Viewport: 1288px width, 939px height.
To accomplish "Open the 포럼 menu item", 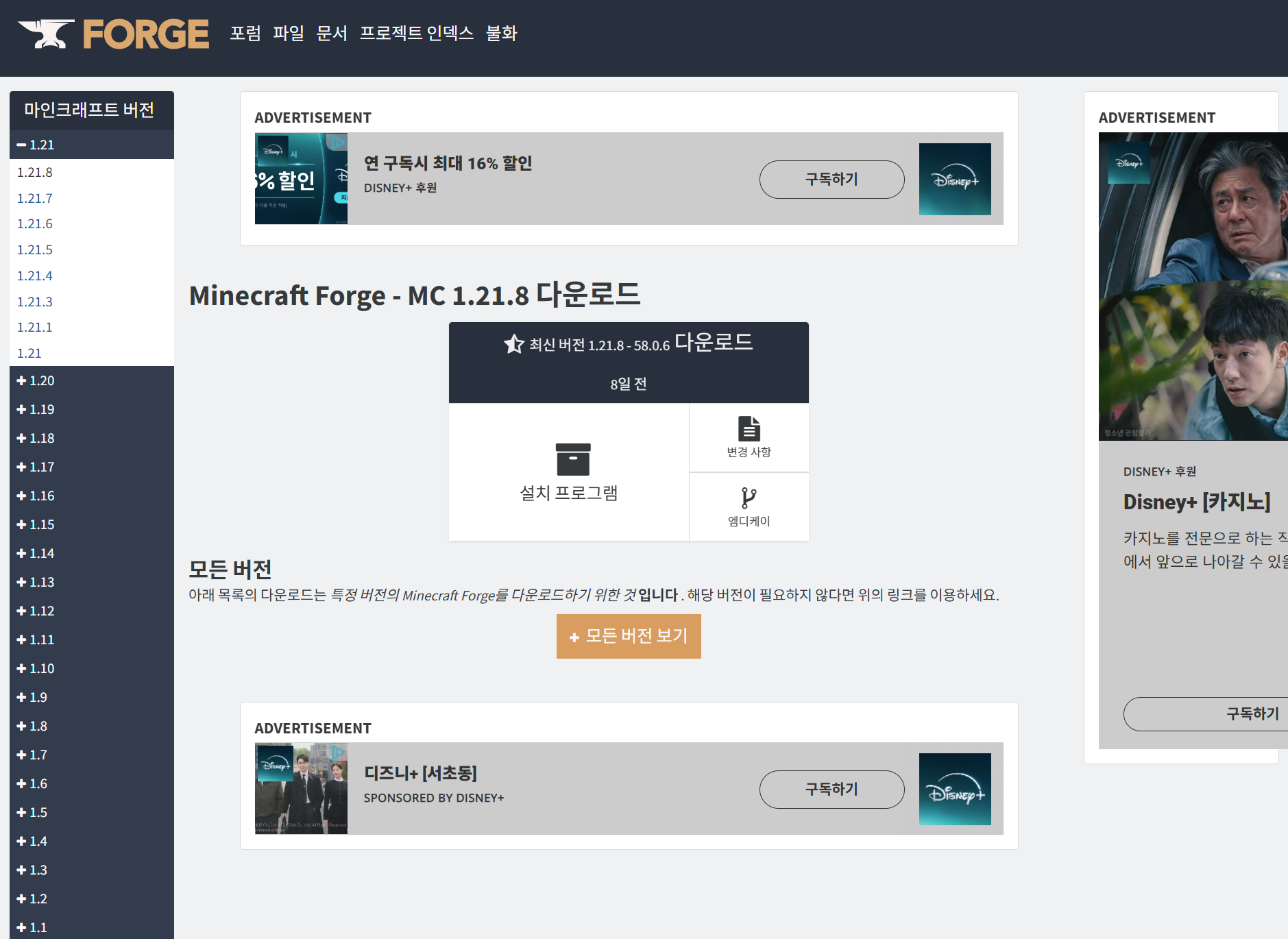I will click(245, 33).
